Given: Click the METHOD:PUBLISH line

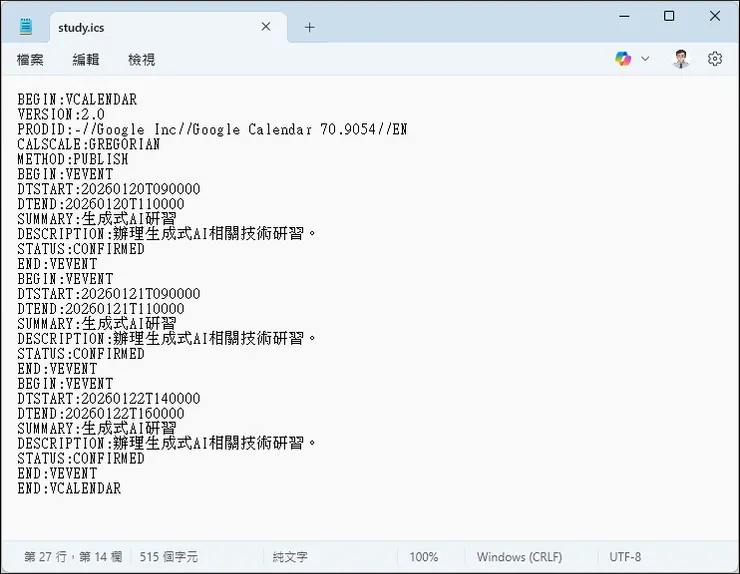Looking at the screenshot, I should [x=73, y=159].
